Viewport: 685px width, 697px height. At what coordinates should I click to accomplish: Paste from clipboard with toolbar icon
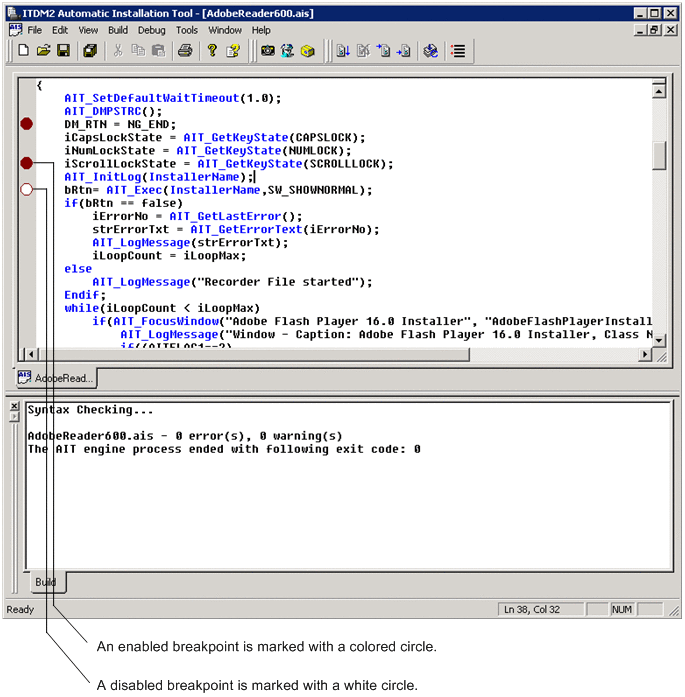click(x=158, y=51)
